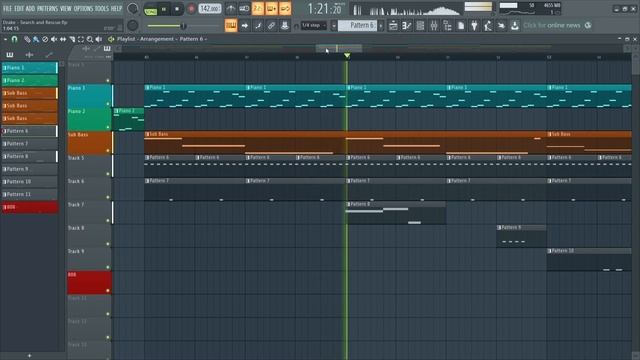Open the Channel rack view icon
The width and height of the screenshot is (640, 360).
420,26
